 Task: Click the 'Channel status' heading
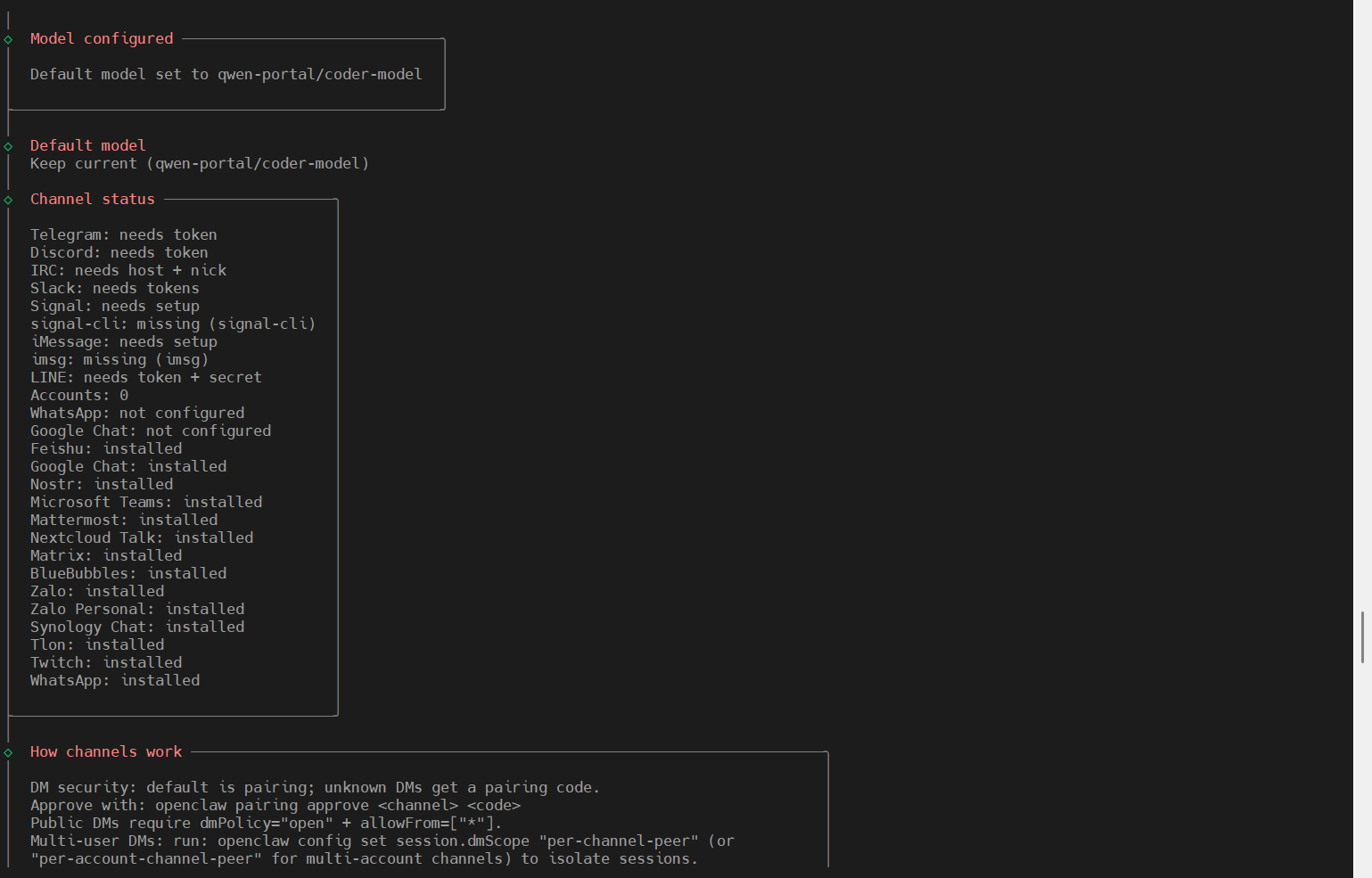point(93,199)
